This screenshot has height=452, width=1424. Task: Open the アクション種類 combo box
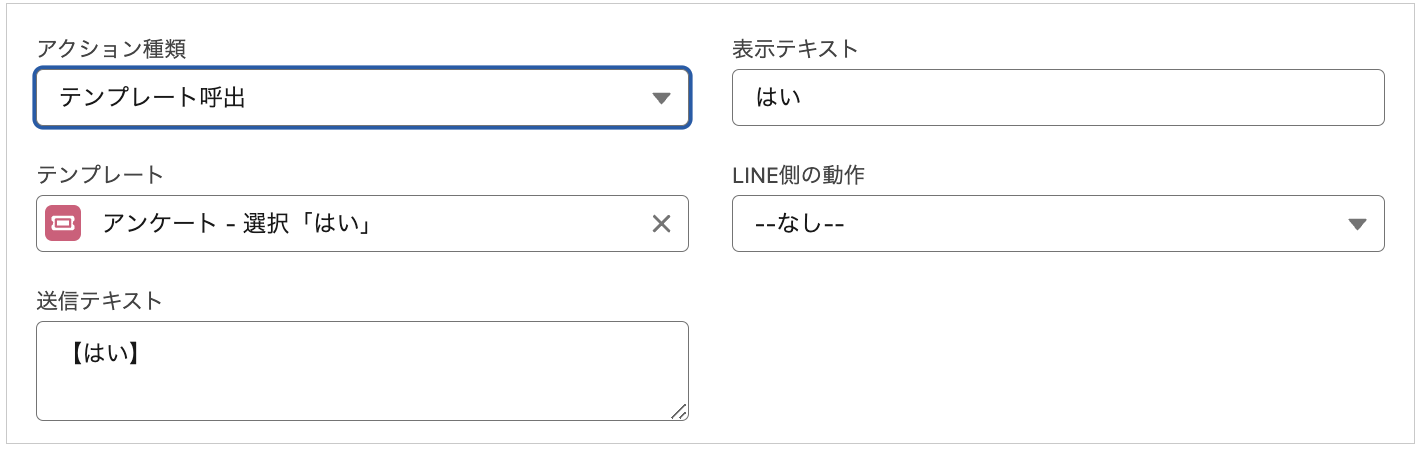coord(362,98)
